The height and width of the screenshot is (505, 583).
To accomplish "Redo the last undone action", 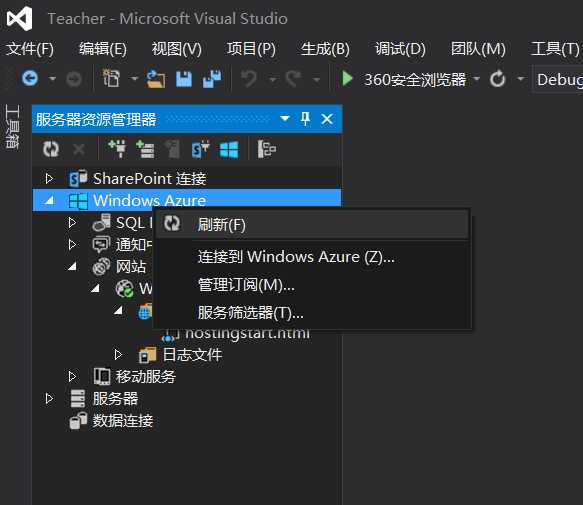I will coord(293,79).
